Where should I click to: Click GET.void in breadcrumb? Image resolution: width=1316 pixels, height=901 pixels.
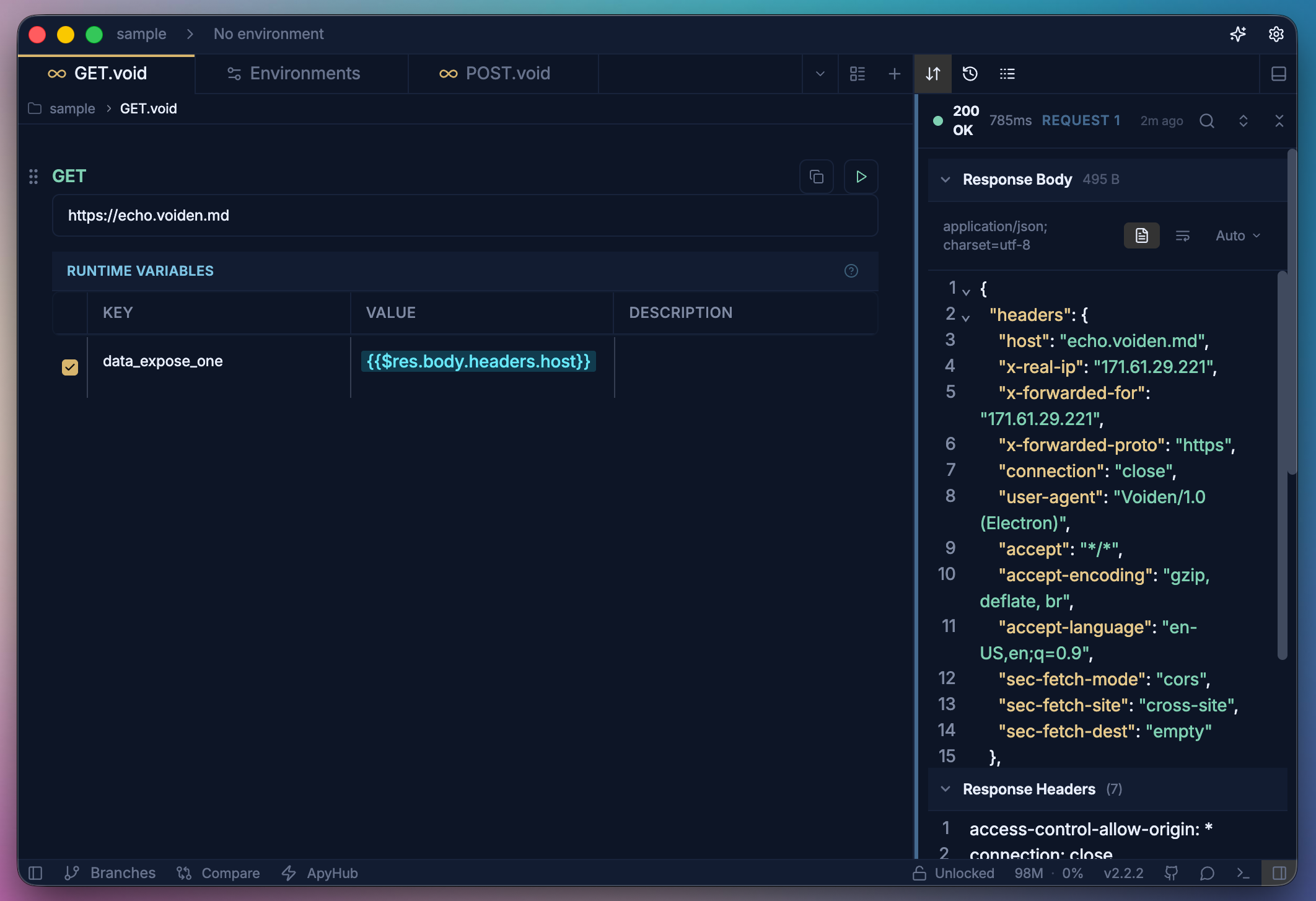tap(149, 108)
